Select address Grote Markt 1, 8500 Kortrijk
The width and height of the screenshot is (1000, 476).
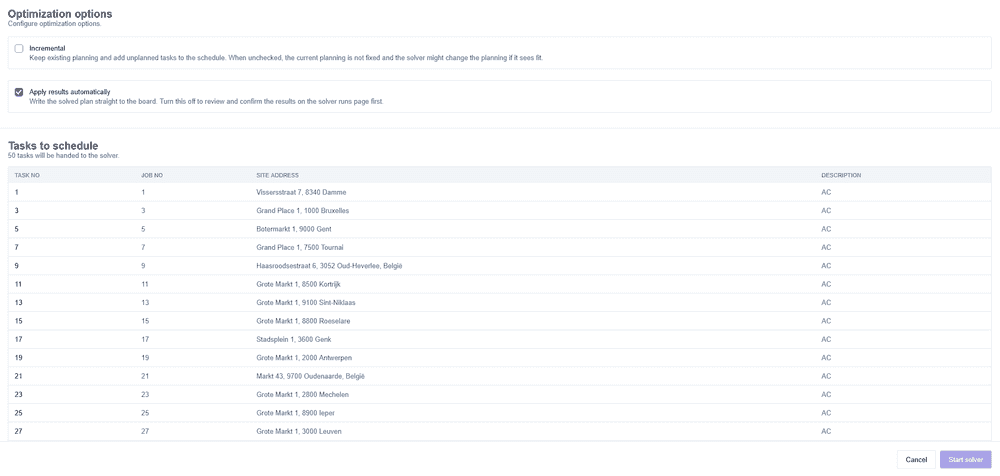click(300, 285)
